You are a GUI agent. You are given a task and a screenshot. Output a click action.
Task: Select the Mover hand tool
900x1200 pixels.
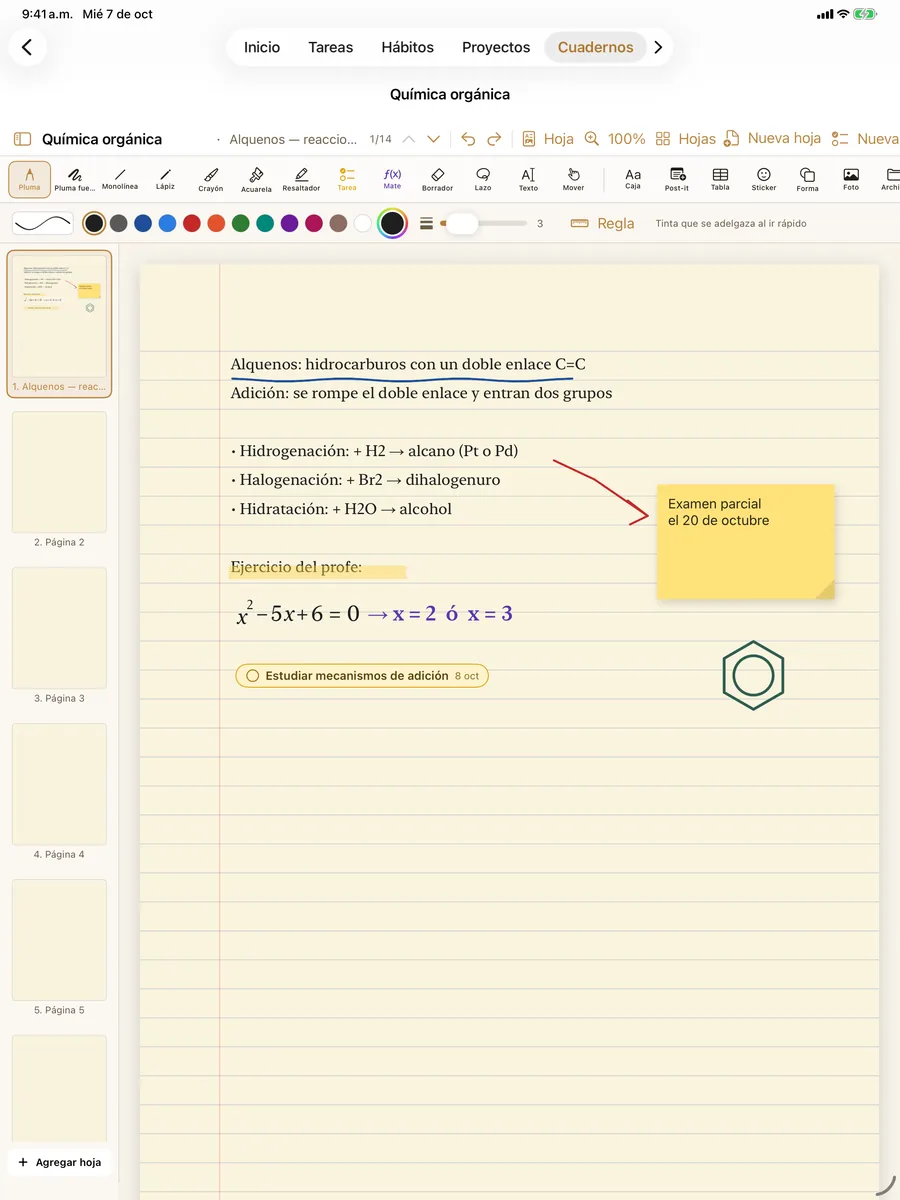click(x=573, y=179)
